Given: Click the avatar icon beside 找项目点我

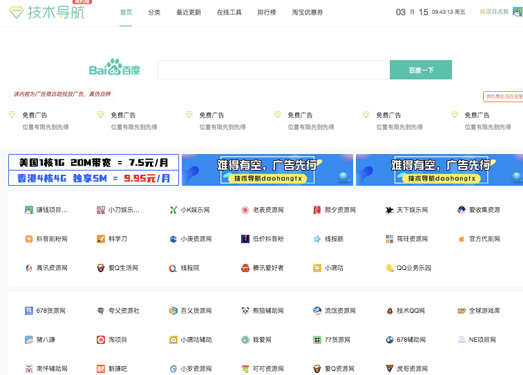Looking at the screenshot, I should pos(518,12).
